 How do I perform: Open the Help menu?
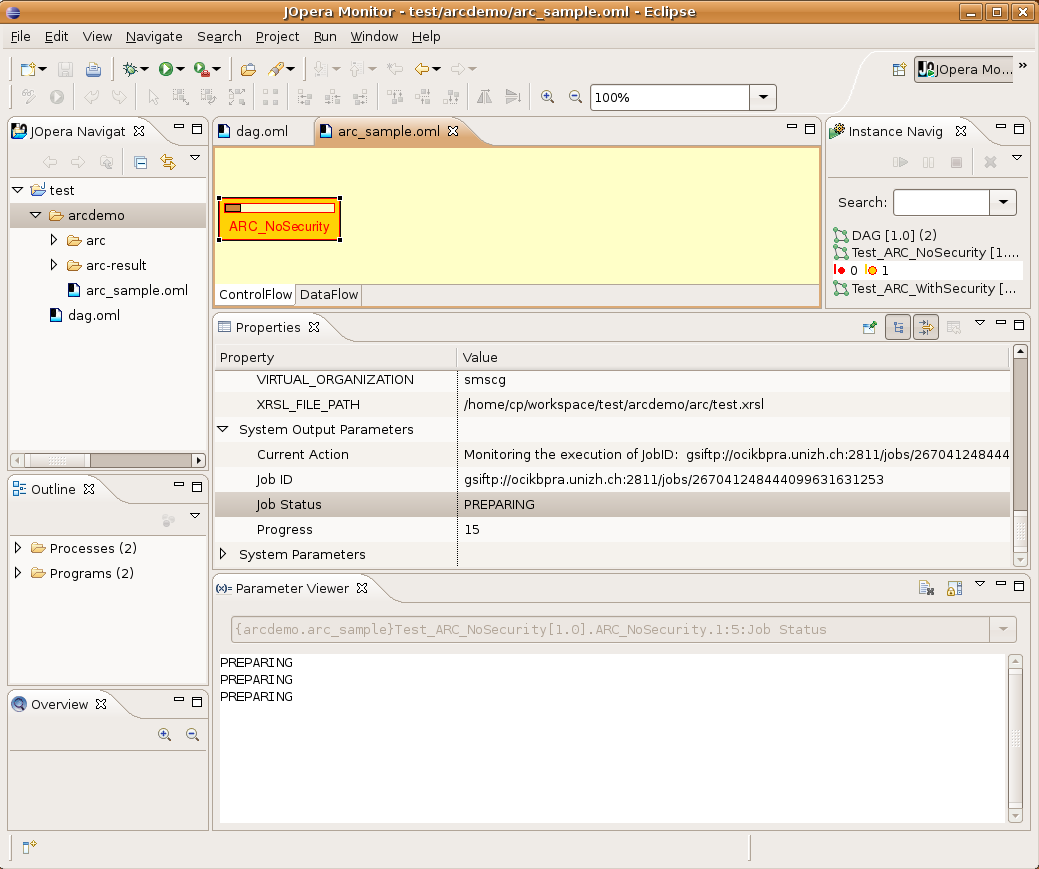click(426, 36)
